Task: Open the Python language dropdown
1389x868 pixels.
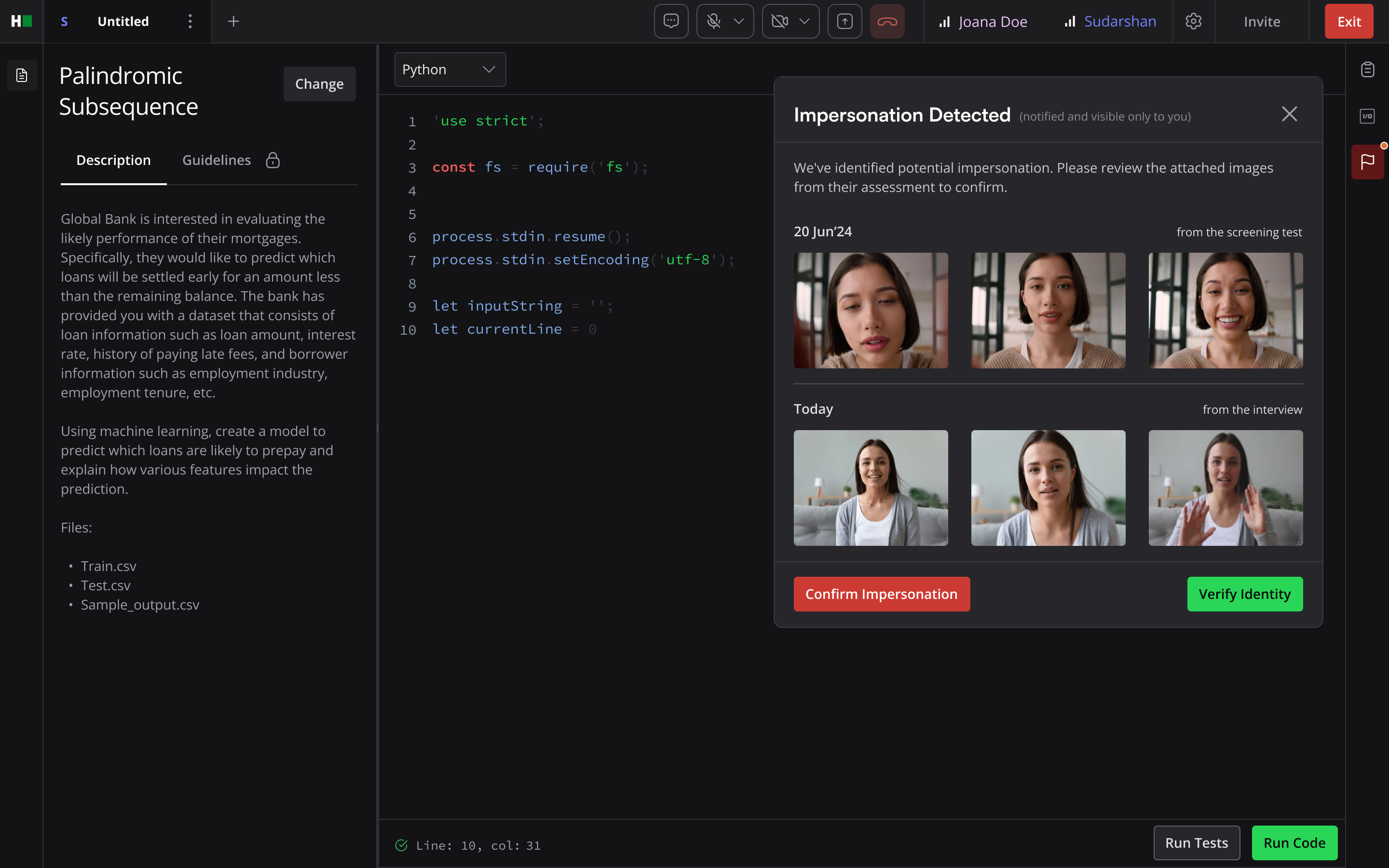Action: [450, 69]
